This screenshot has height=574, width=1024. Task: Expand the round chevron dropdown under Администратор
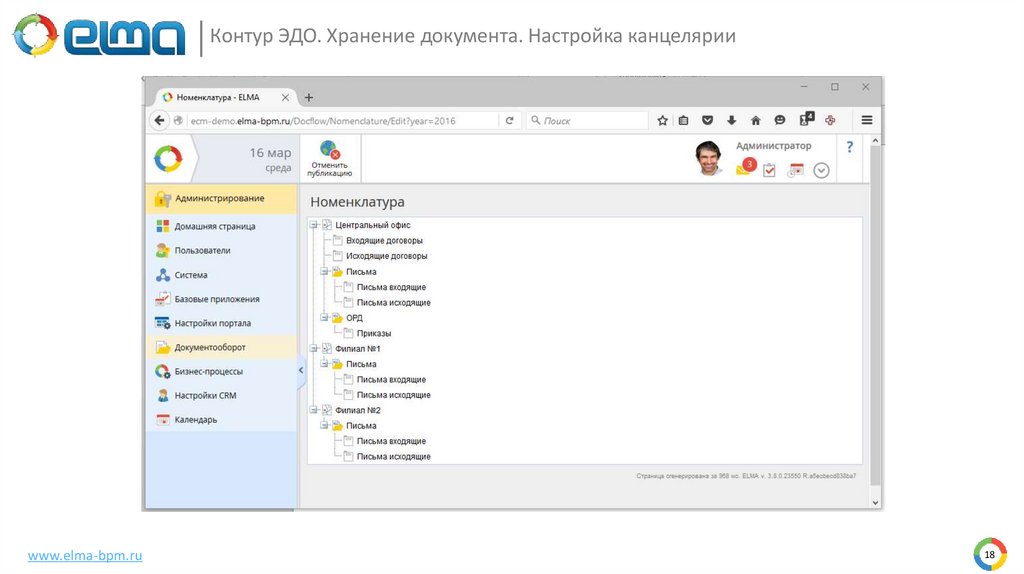821,170
